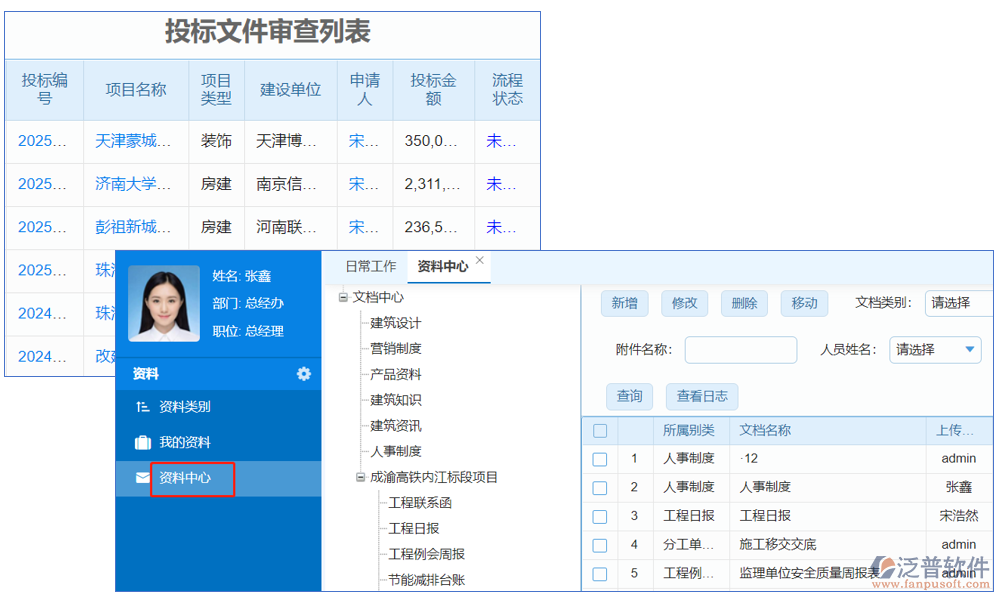This screenshot has width=1000, height=600.
Task: Click the 资料类别 list icon in sidebar
Action: [x=143, y=408]
